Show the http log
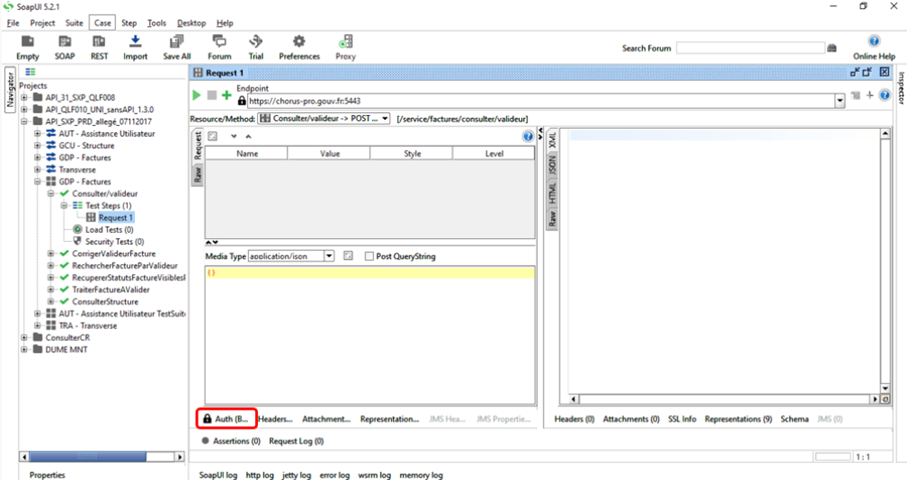The height and width of the screenshot is (480, 907). tap(260, 475)
